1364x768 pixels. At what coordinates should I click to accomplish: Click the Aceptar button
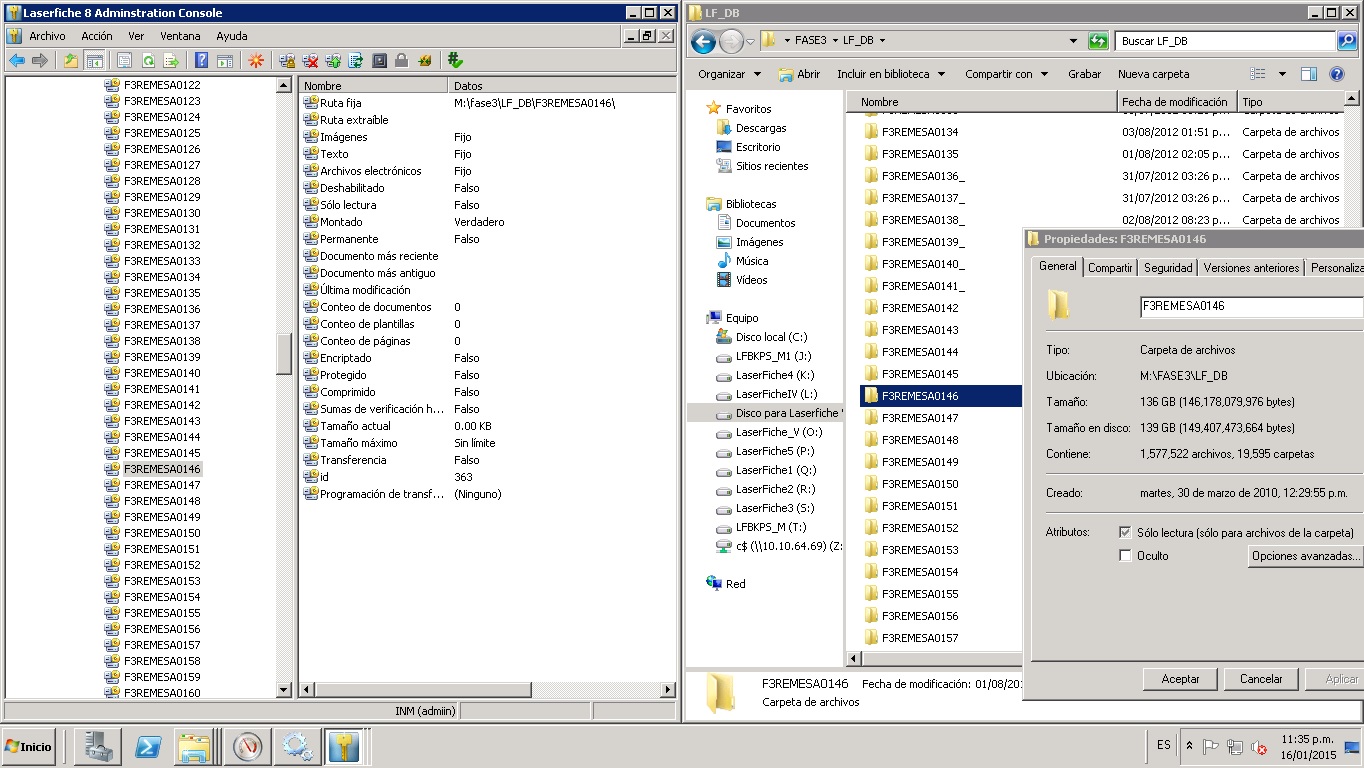point(1180,679)
